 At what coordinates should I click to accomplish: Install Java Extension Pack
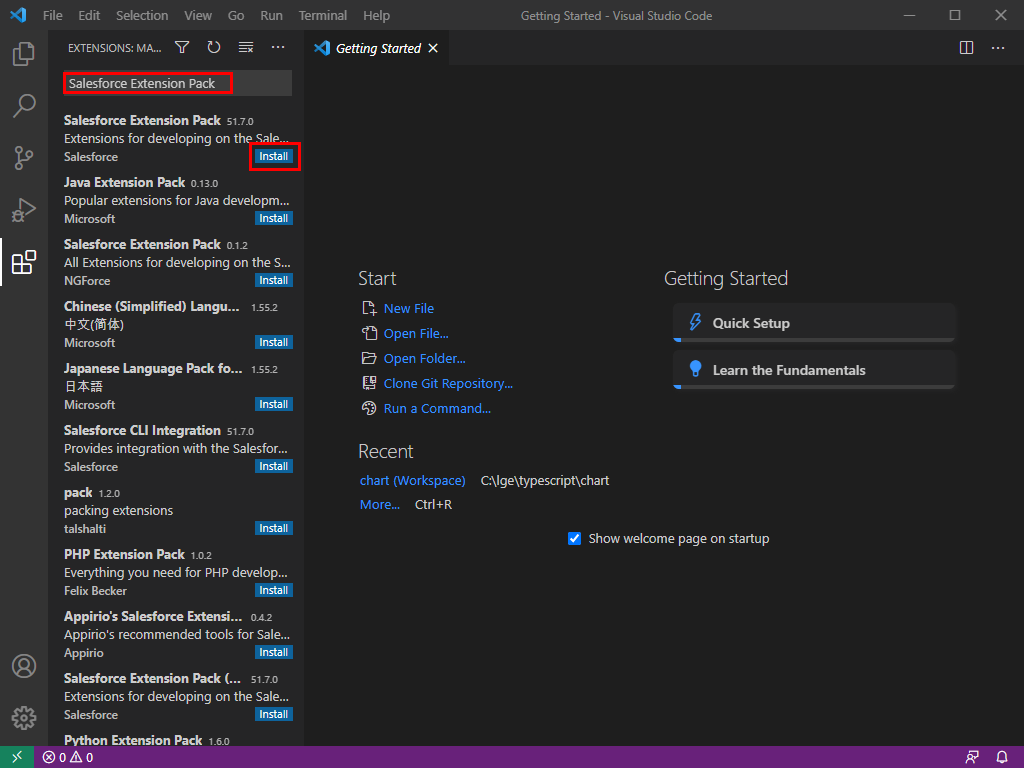[x=274, y=218]
